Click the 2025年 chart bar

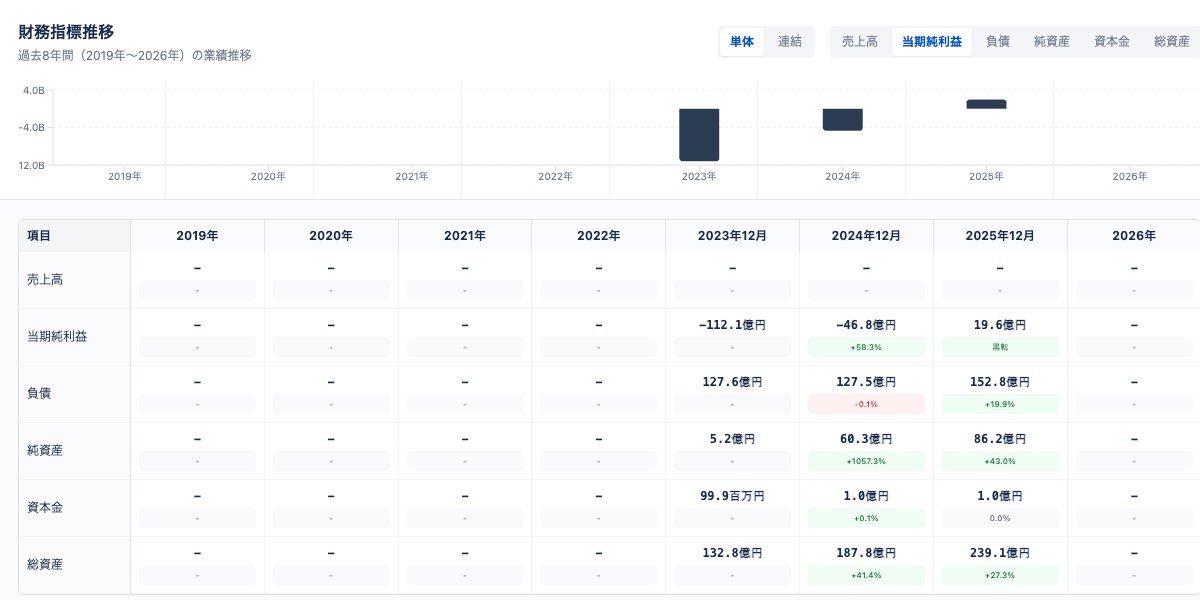click(986, 104)
